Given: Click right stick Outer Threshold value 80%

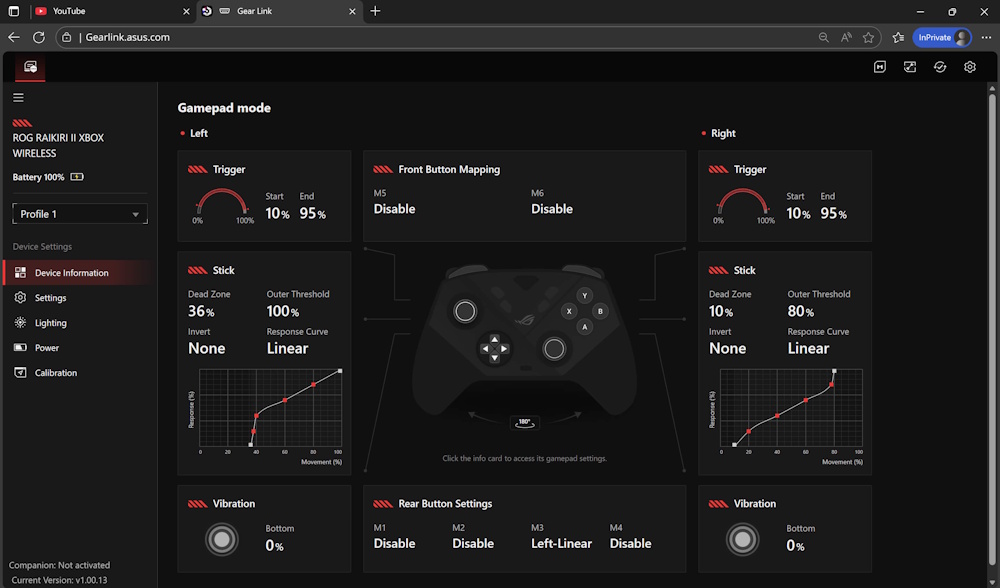Looking at the screenshot, I should 800,311.
